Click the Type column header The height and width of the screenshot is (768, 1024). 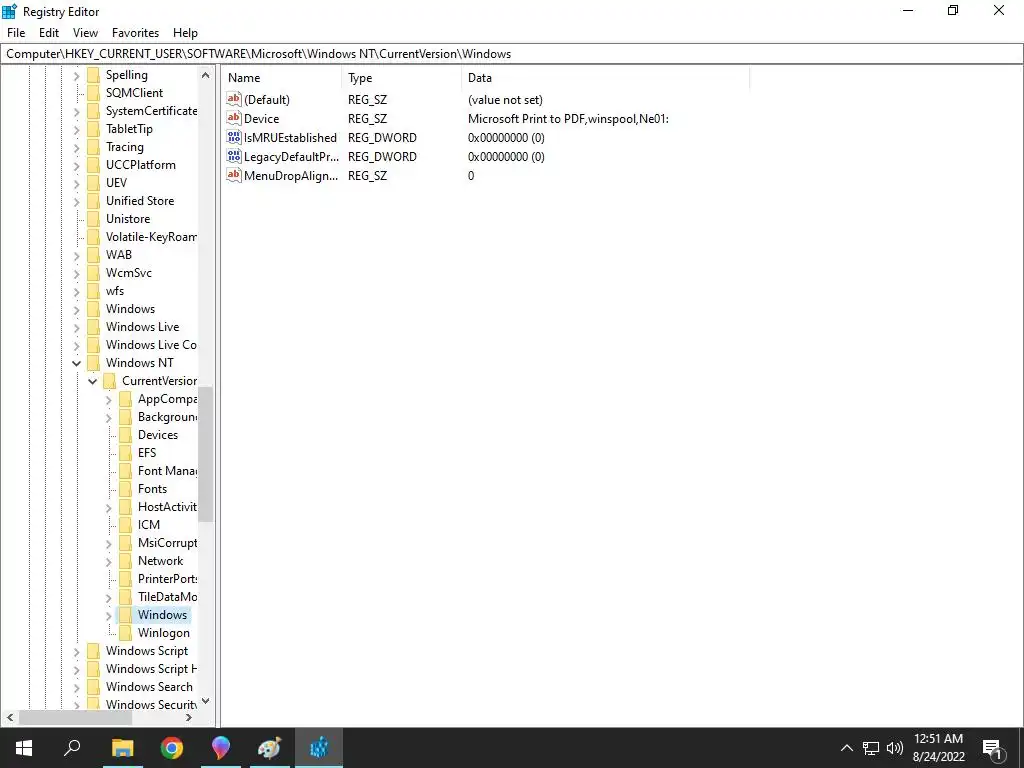402,78
